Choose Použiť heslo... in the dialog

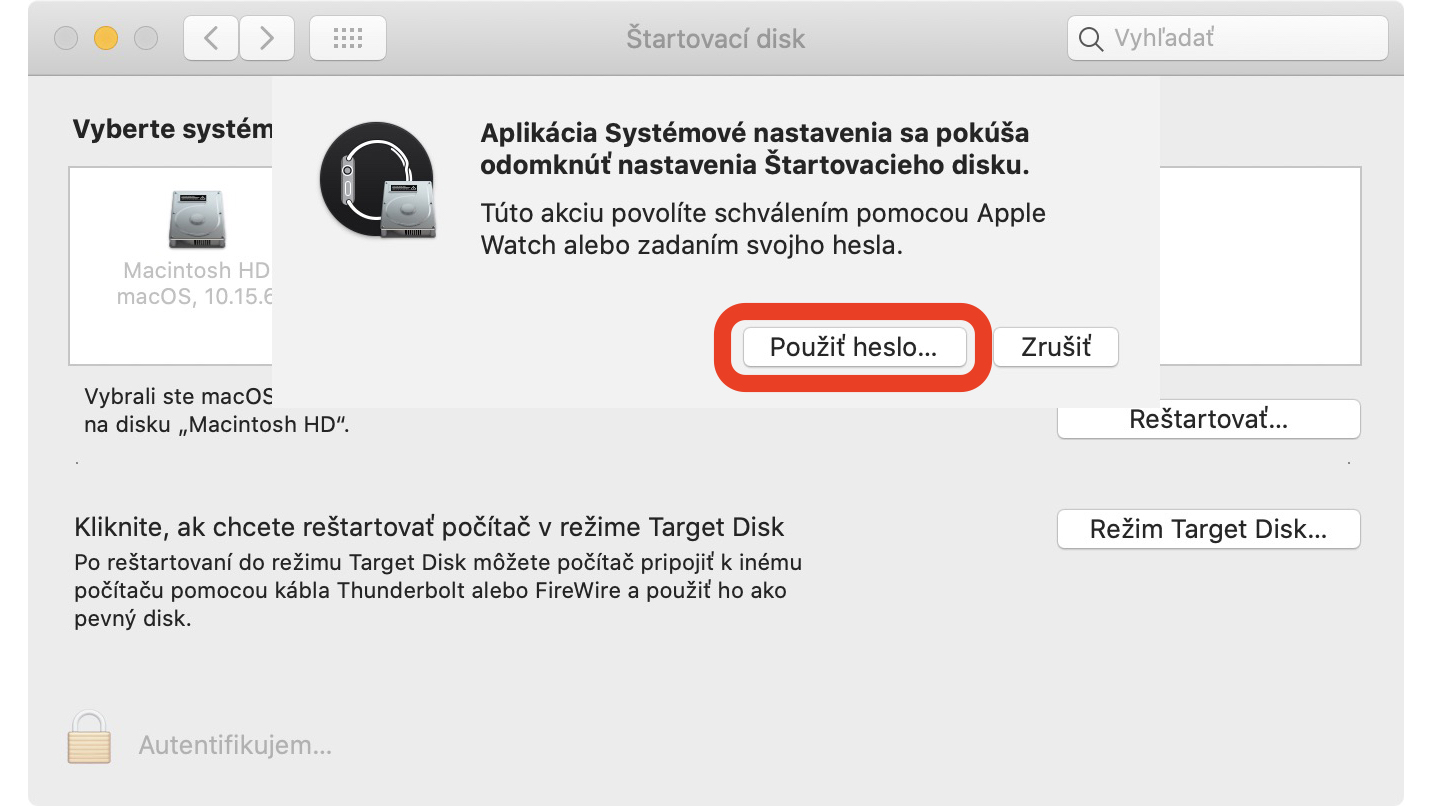click(854, 347)
